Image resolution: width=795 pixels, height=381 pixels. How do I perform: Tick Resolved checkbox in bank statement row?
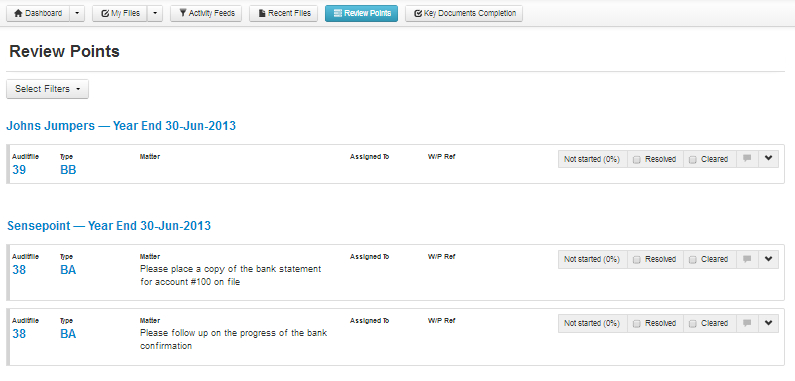click(637, 259)
